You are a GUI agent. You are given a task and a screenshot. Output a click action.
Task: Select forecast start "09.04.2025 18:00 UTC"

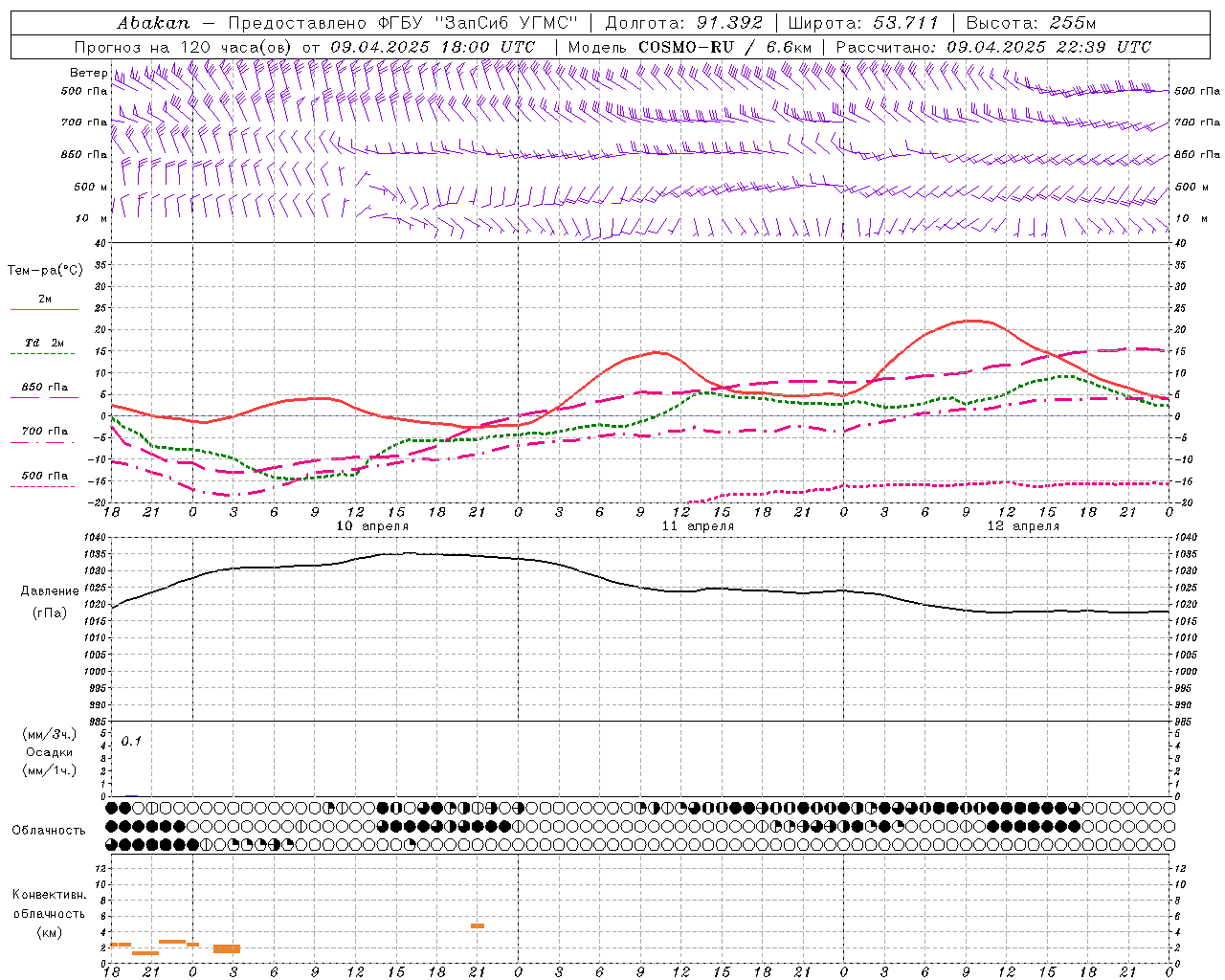(433, 47)
